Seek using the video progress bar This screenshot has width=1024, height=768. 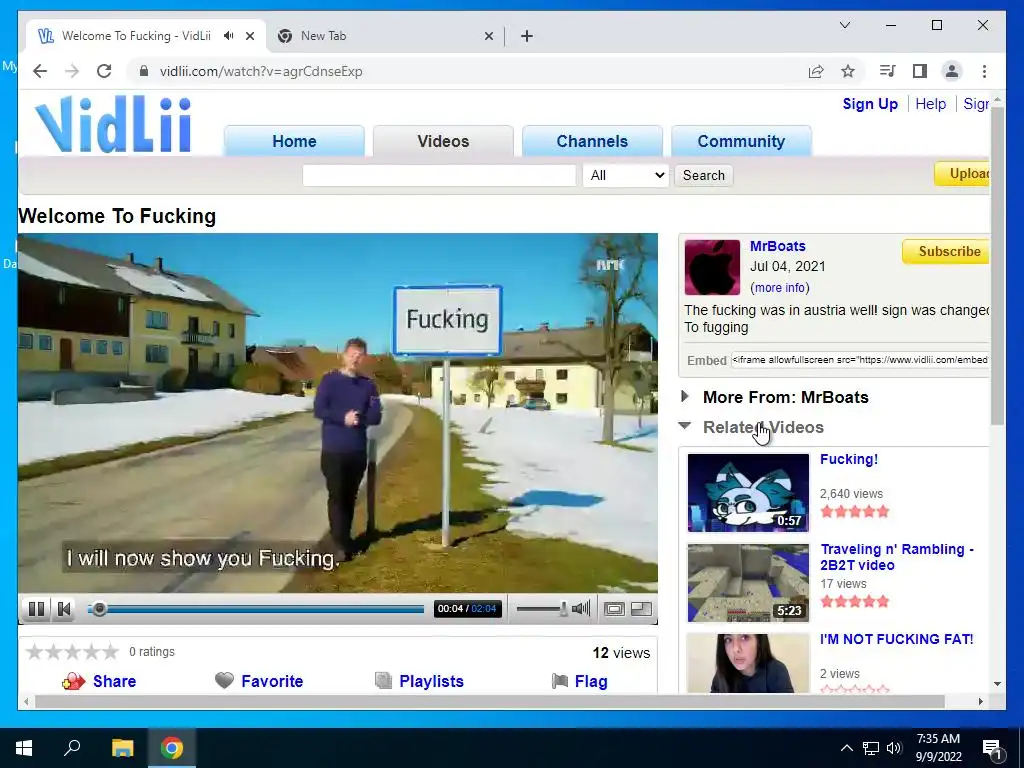[x=256, y=609]
